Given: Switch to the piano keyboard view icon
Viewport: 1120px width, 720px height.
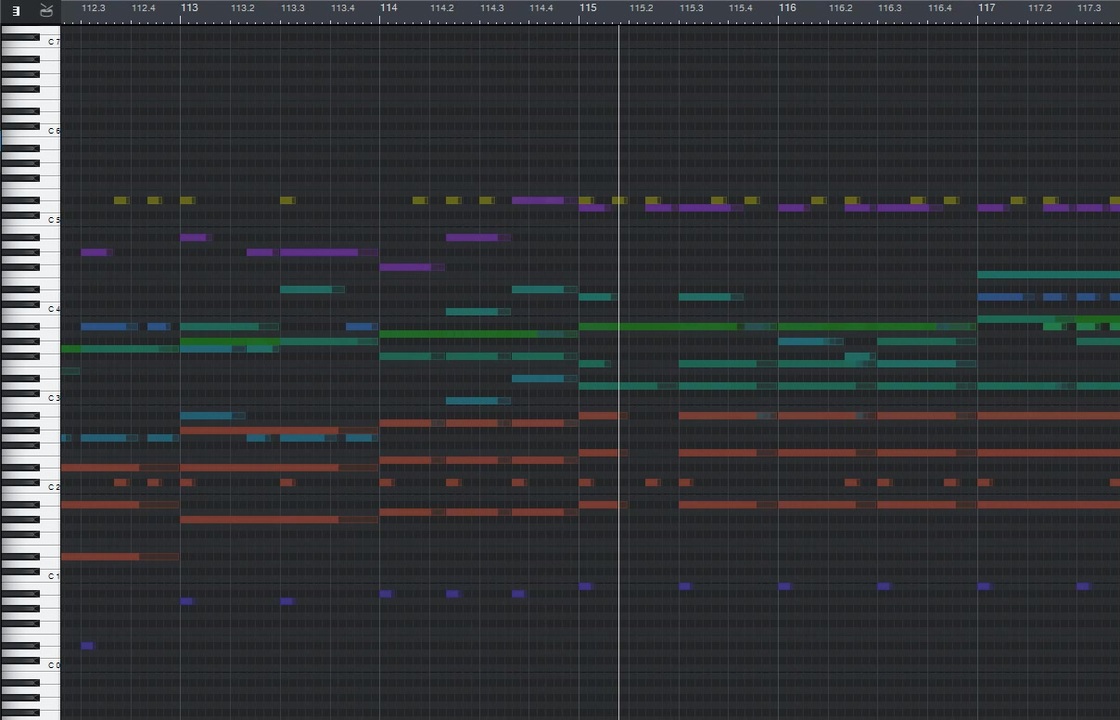Looking at the screenshot, I should (x=15, y=11).
